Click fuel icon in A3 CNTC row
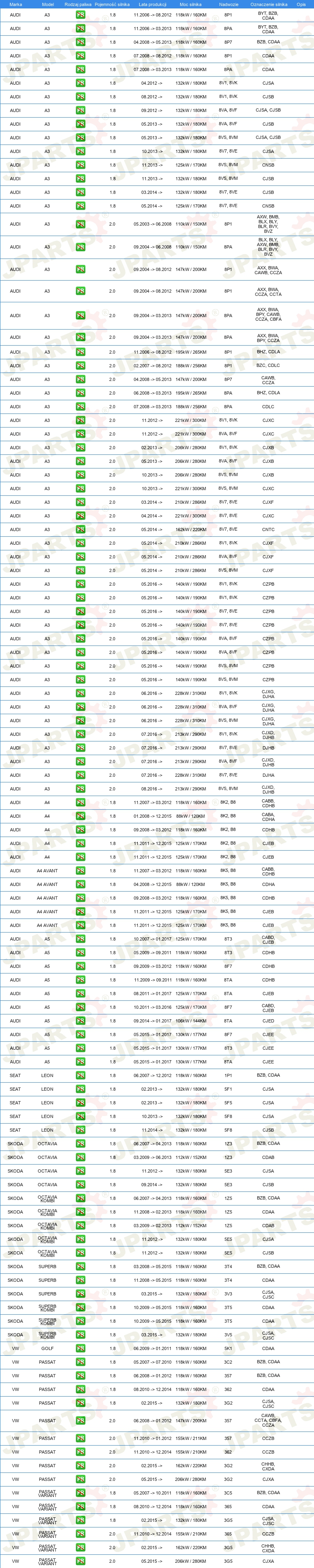 pos(80,529)
